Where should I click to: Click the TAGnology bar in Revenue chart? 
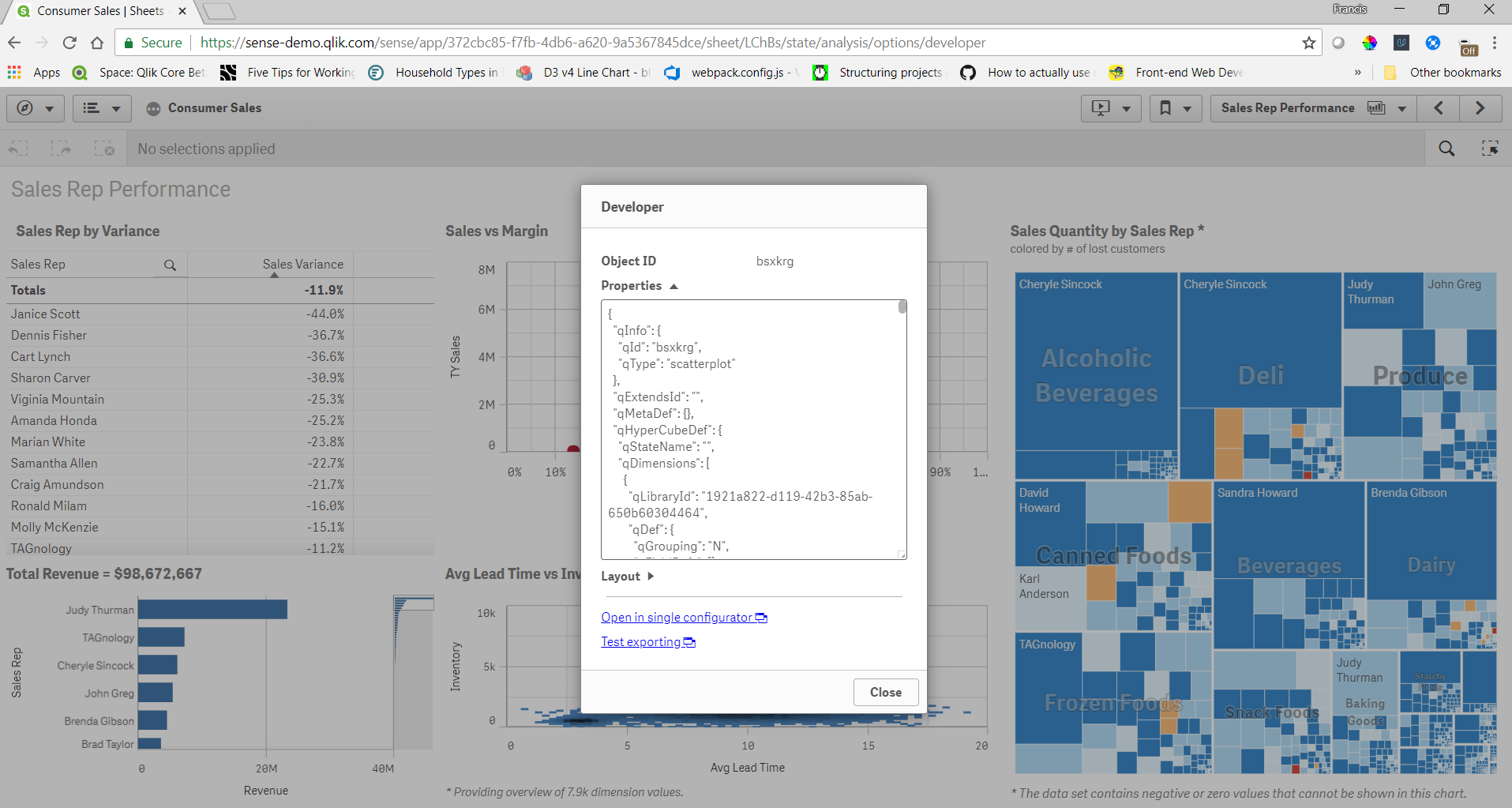[x=161, y=637]
